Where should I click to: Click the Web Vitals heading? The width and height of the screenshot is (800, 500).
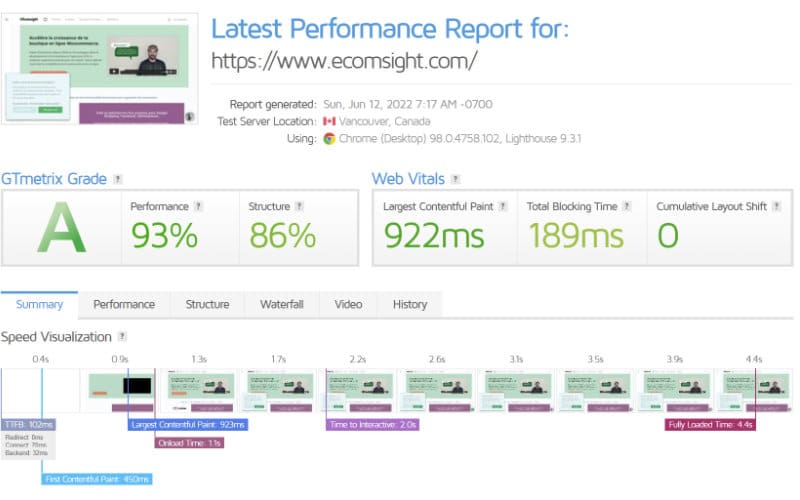[x=408, y=179]
